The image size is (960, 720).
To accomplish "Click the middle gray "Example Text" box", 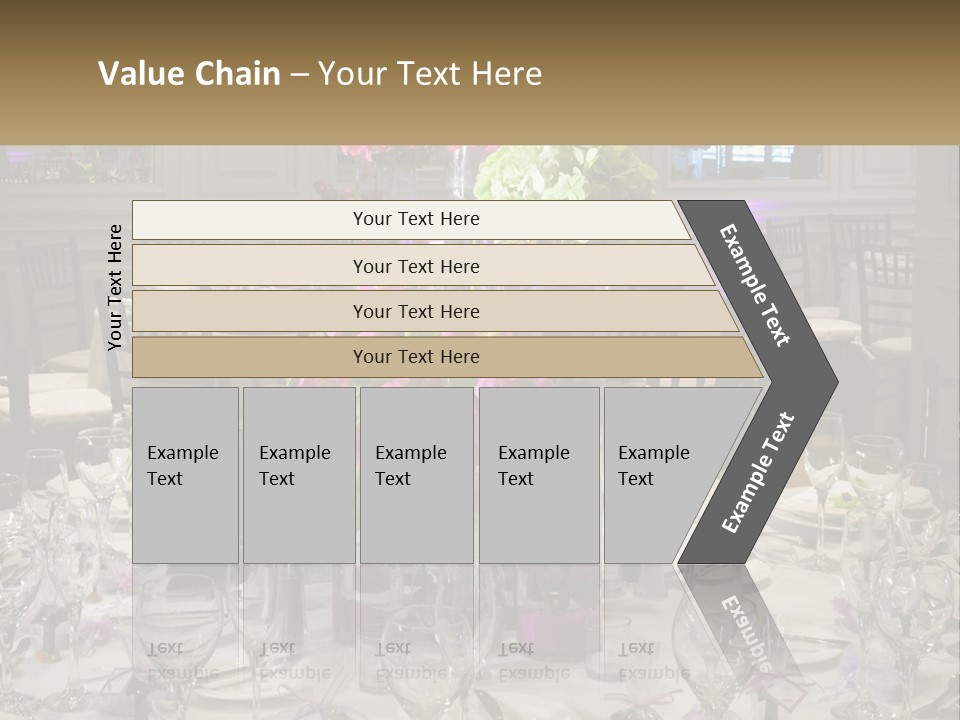I will [416, 475].
